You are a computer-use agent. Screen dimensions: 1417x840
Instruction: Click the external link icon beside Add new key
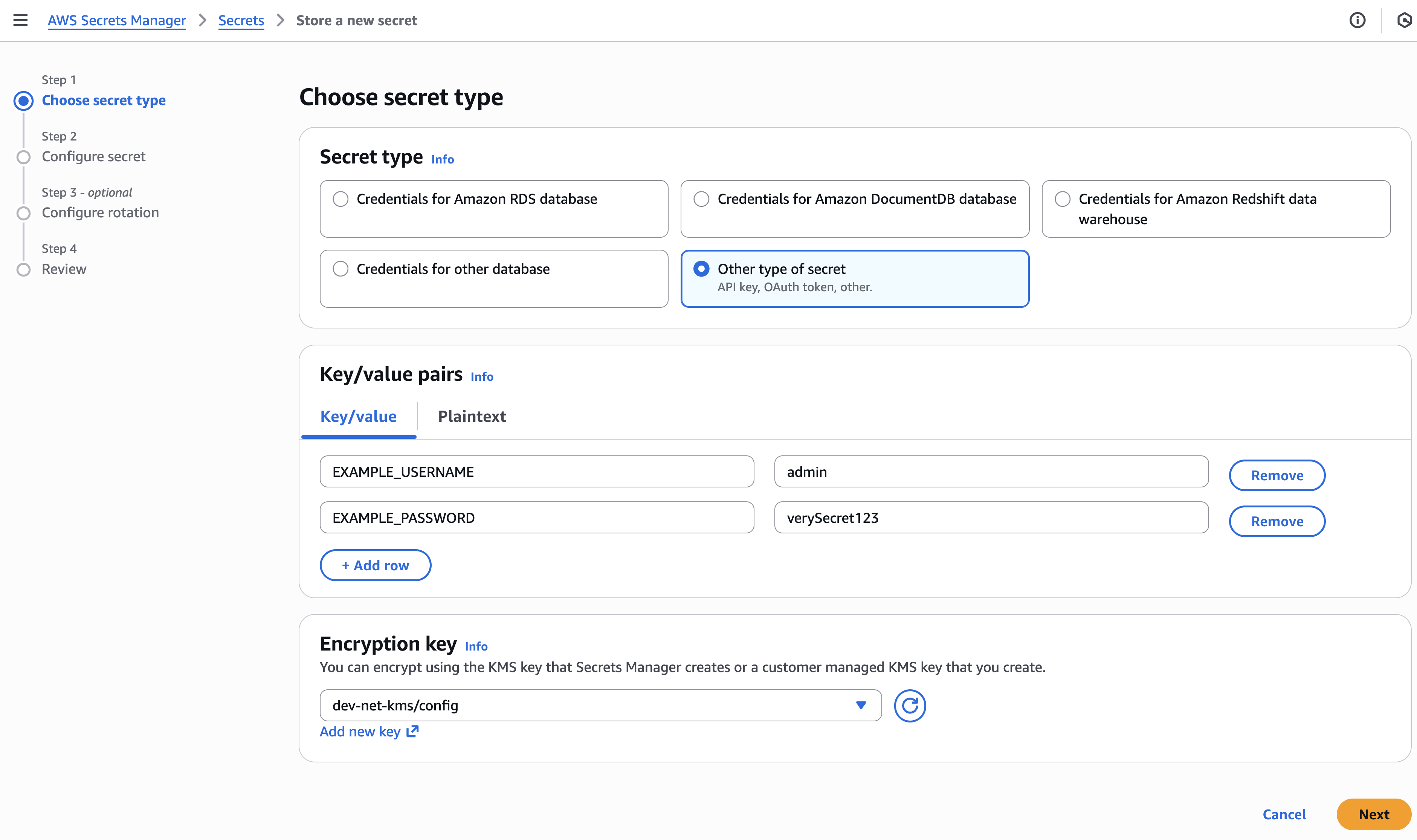click(412, 731)
